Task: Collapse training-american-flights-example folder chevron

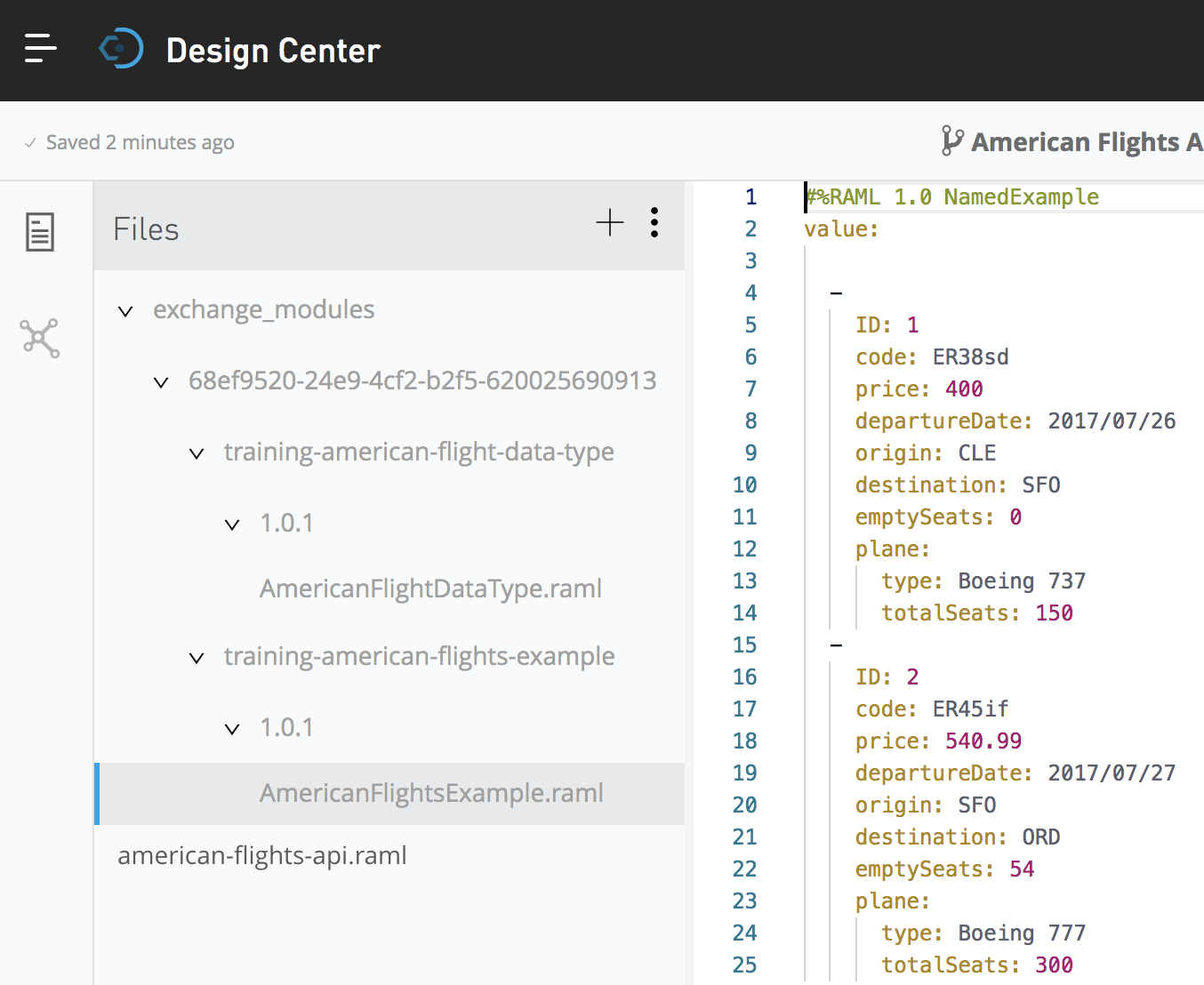Action: tap(197, 658)
